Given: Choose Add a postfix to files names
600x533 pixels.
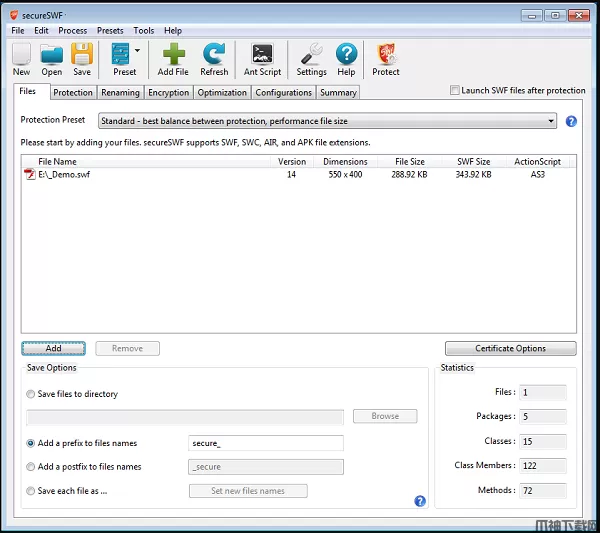Looking at the screenshot, I should click(x=31, y=467).
